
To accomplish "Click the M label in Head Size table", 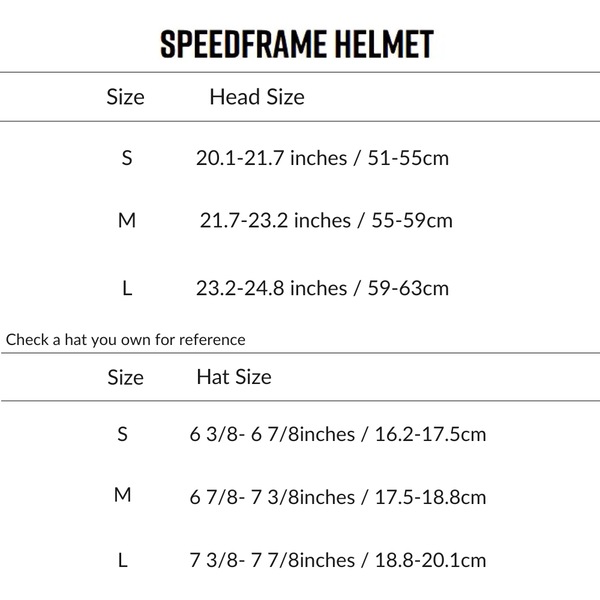I will 126,220.
